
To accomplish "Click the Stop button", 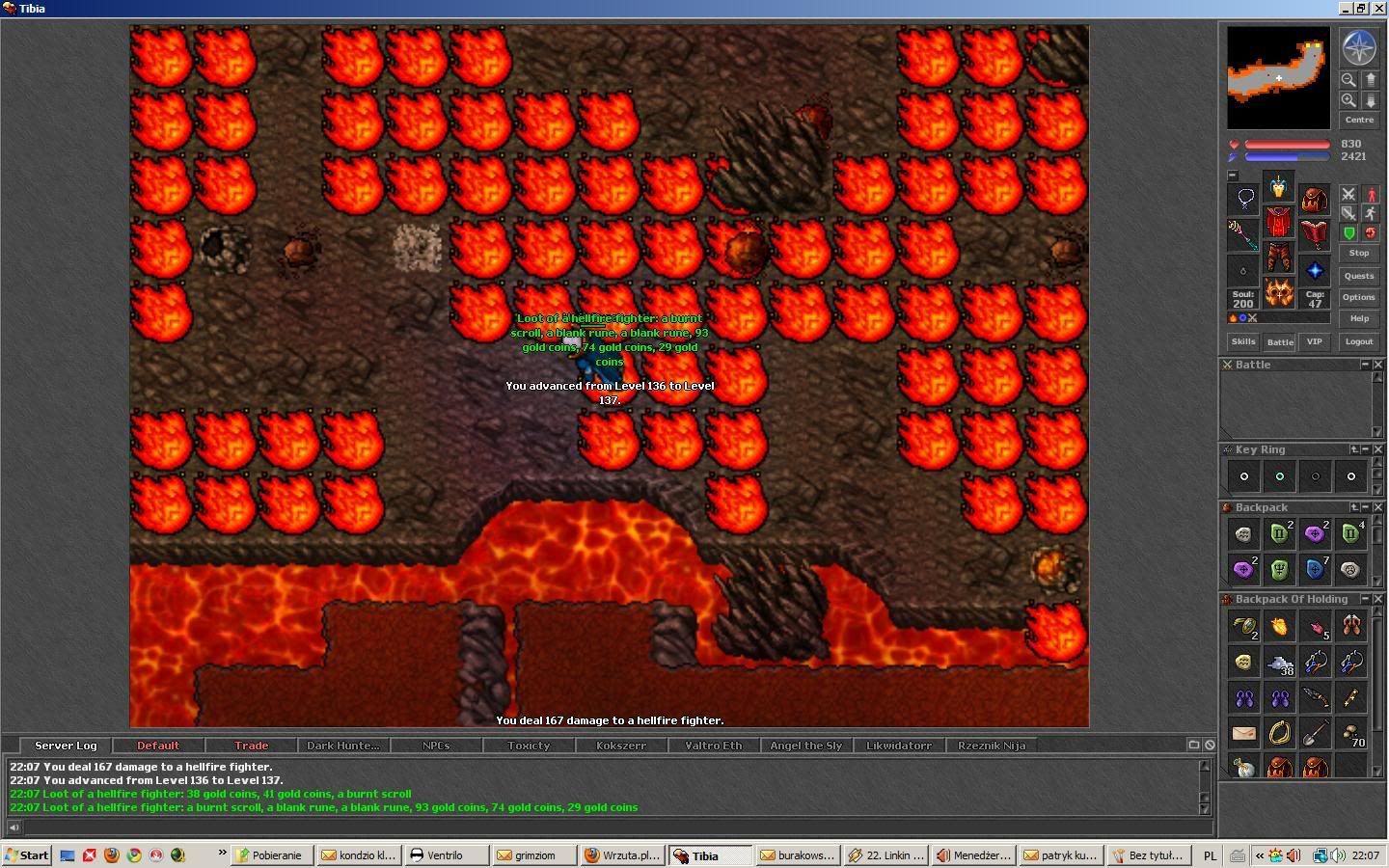I will 1359,253.
